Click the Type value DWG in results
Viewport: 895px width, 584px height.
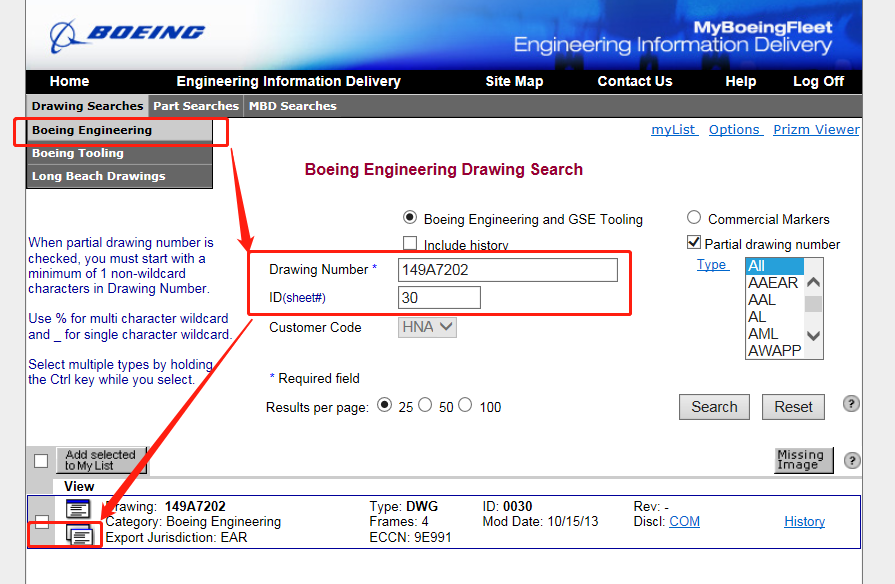click(422, 506)
